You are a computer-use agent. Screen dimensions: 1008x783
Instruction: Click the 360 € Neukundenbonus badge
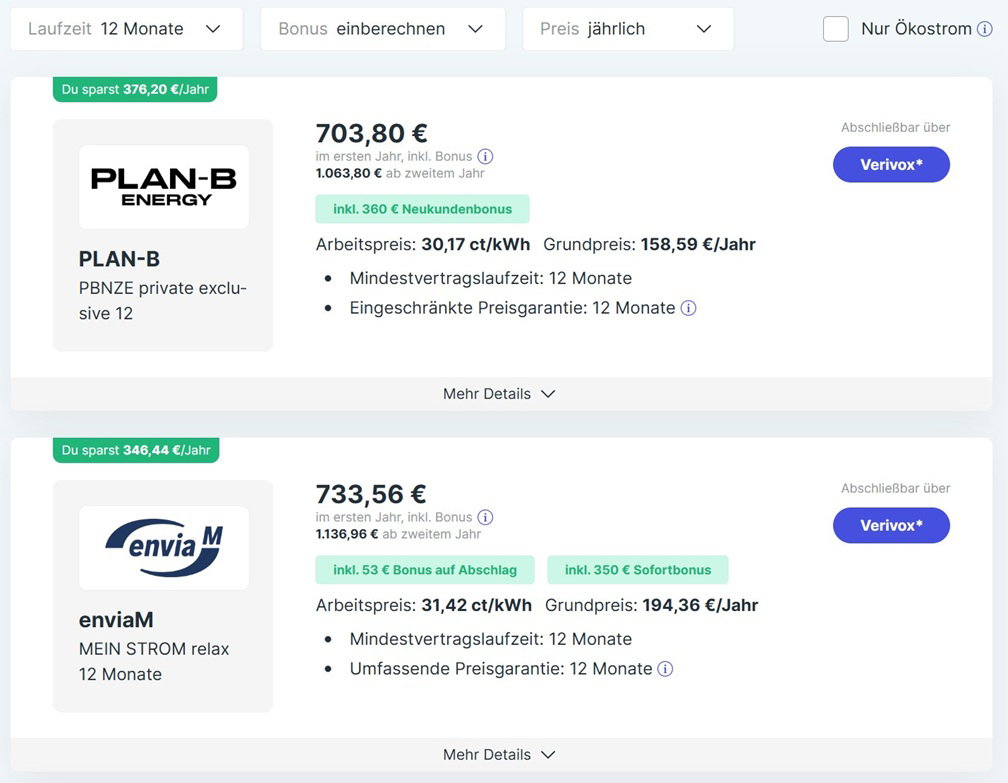[422, 209]
